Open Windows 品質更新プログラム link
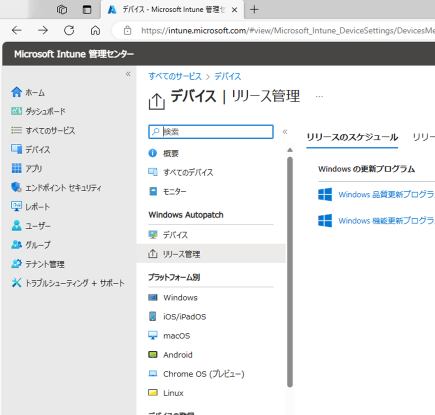This screenshot has width=435, height=415. [387, 194]
